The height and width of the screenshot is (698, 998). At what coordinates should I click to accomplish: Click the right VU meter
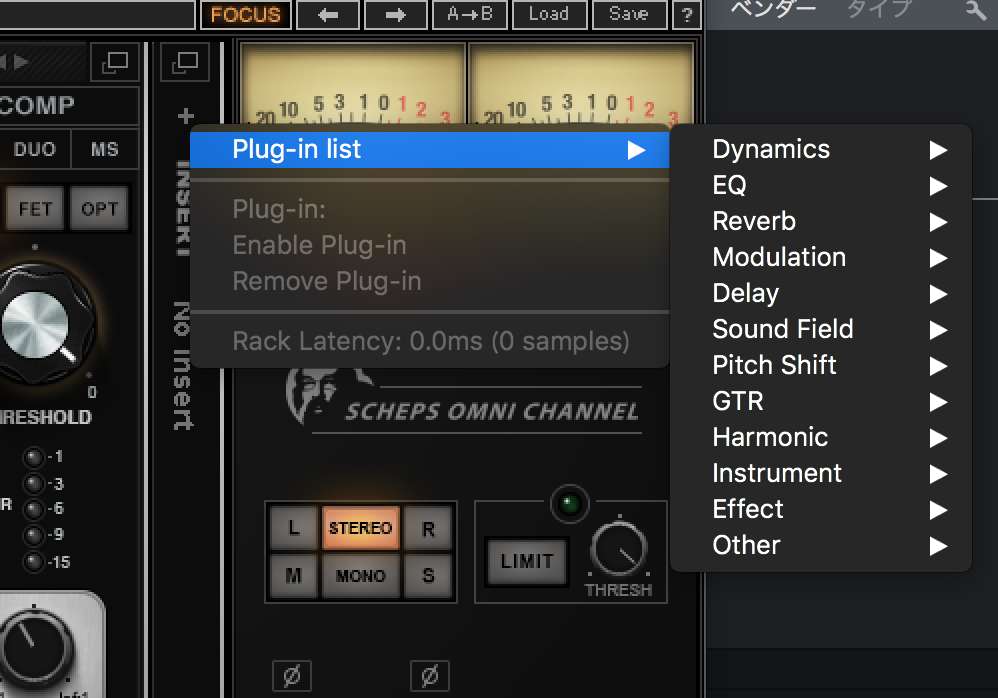pyautogui.click(x=581, y=84)
